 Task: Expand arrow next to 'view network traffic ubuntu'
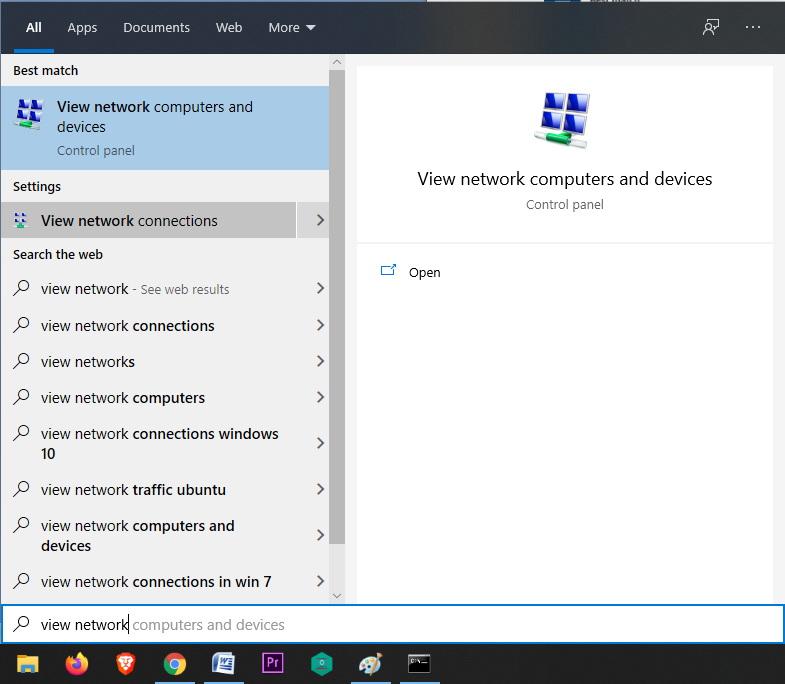coord(320,489)
